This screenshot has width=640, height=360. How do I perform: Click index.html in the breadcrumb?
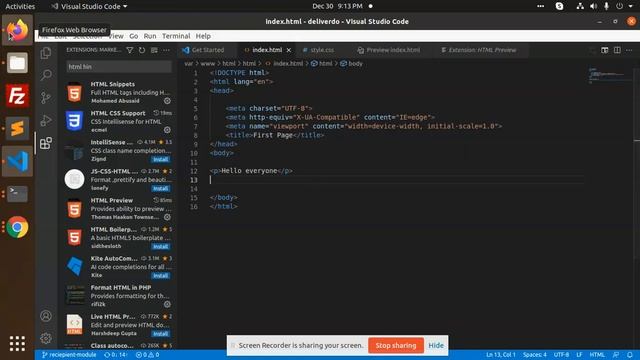pyautogui.click(x=288, y=64)
